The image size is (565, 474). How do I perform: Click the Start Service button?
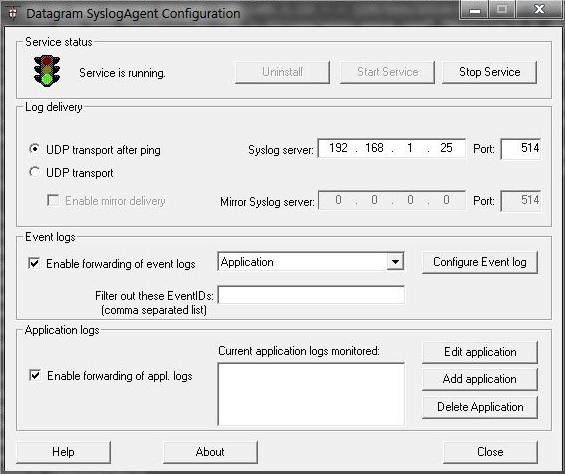click(387, 72)
